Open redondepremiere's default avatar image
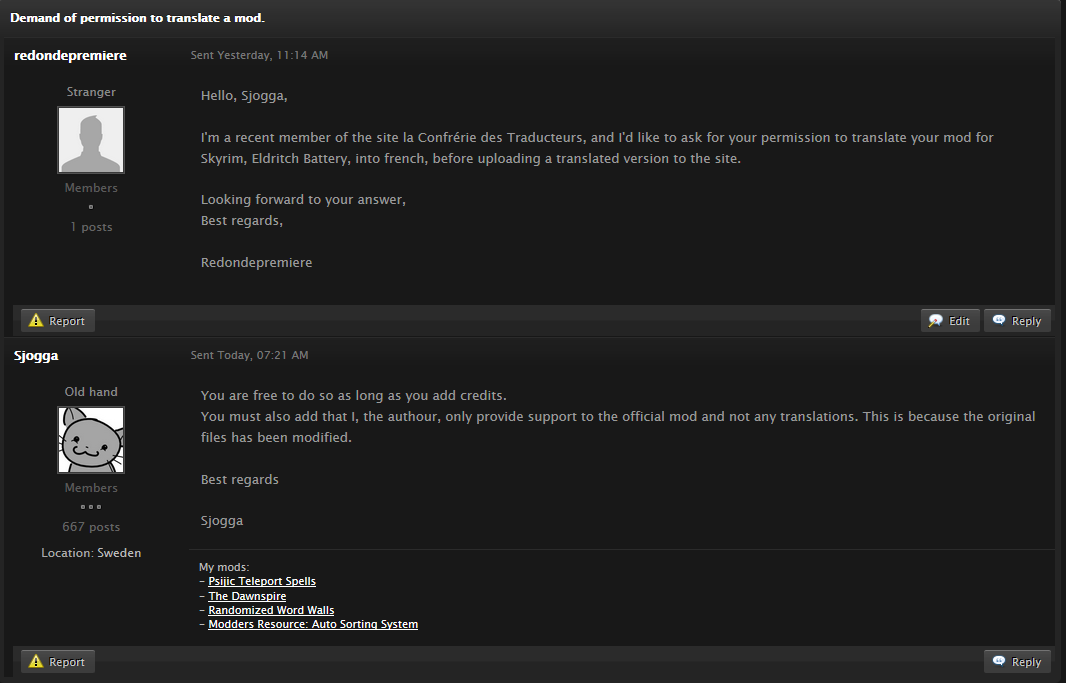This screenshot has height=683, width=1066. coord(91,141)
